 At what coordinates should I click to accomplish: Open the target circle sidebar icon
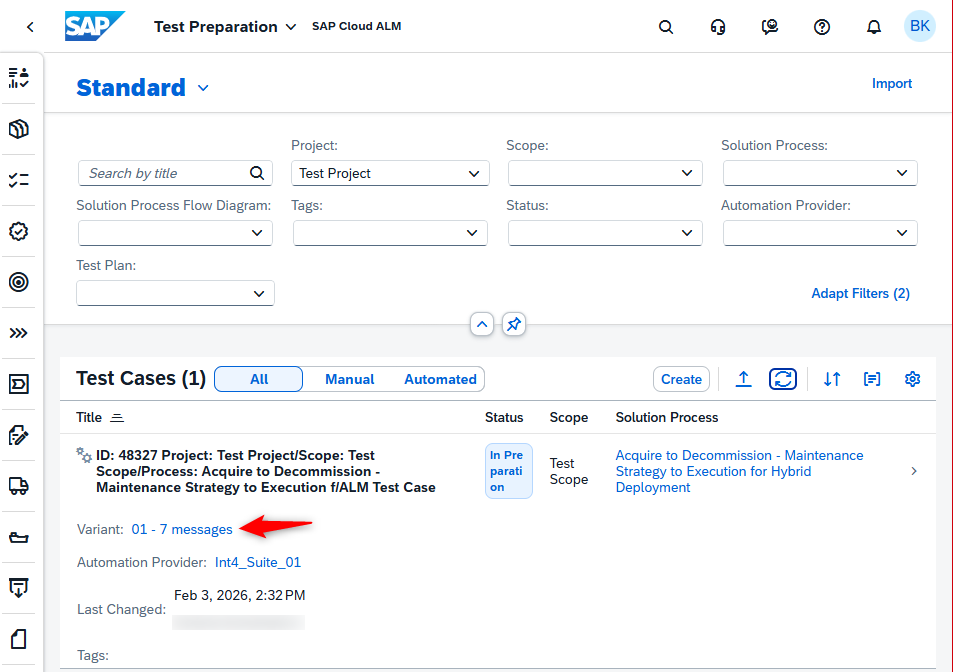click(19, 282)
